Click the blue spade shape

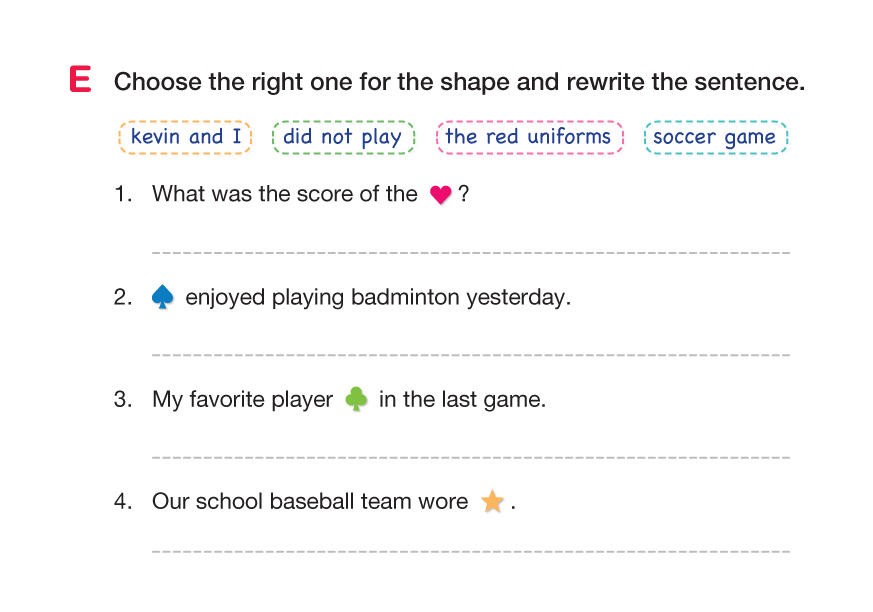(162, 297)
